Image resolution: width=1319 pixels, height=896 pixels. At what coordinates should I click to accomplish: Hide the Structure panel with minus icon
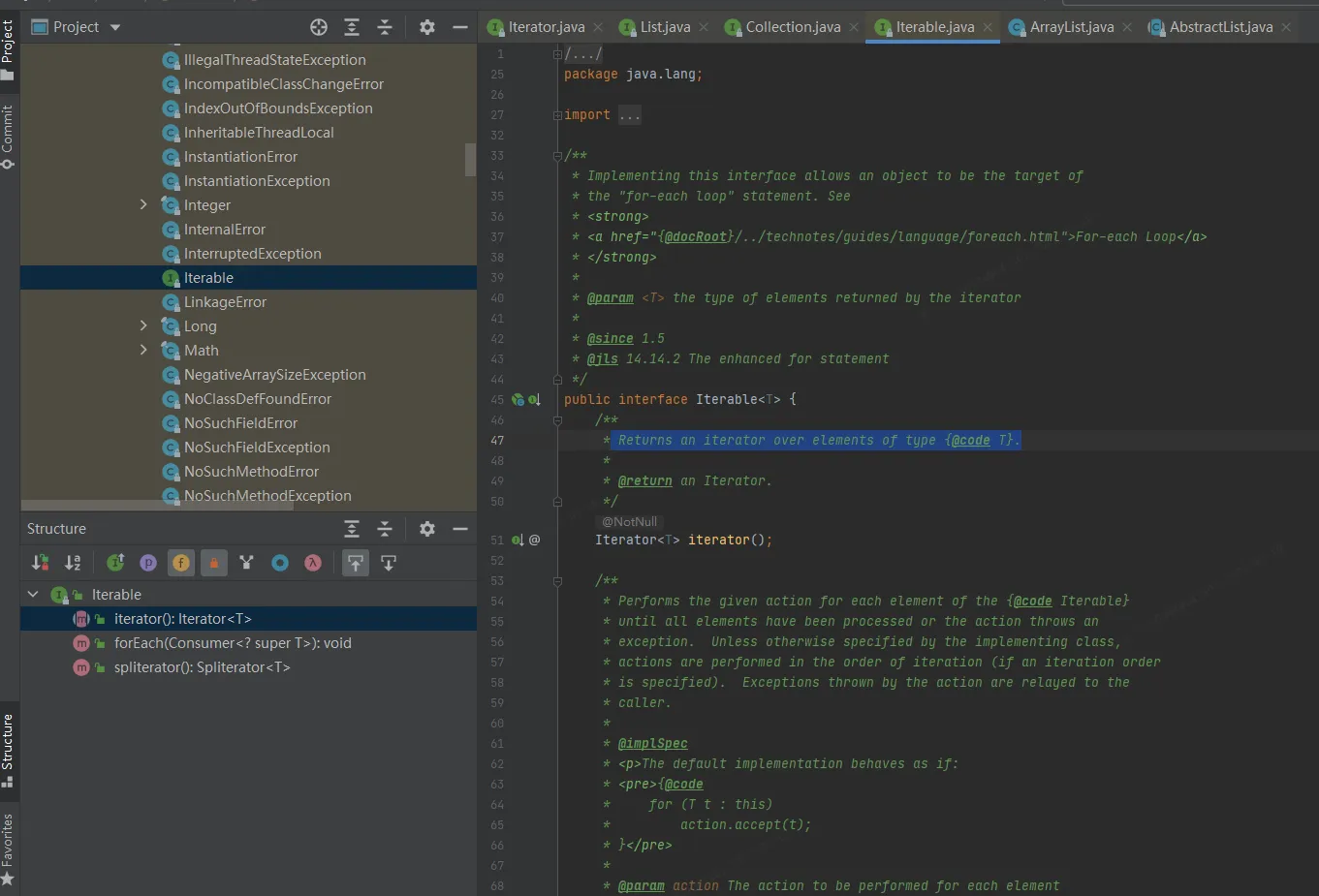click(x=460, y=529)
